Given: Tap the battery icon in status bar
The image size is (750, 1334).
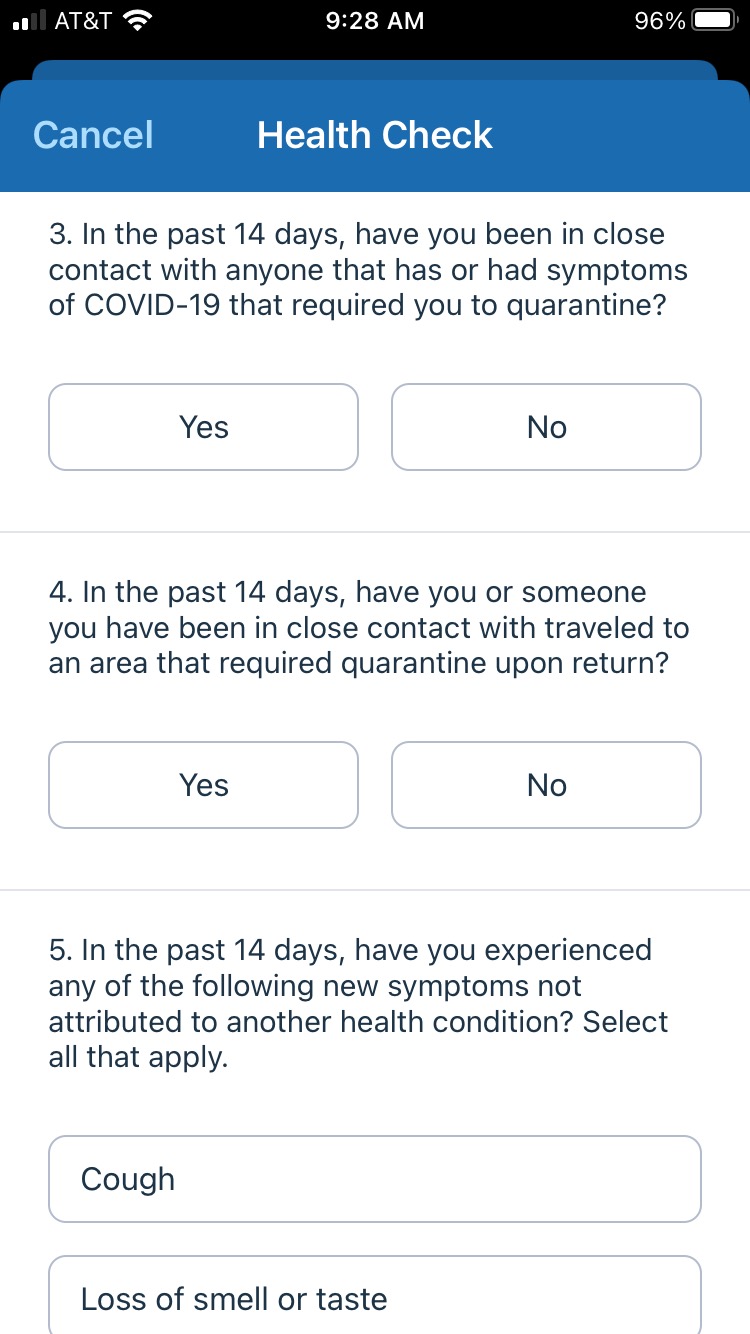Looking at the screenshot, I should coord(714,21).
